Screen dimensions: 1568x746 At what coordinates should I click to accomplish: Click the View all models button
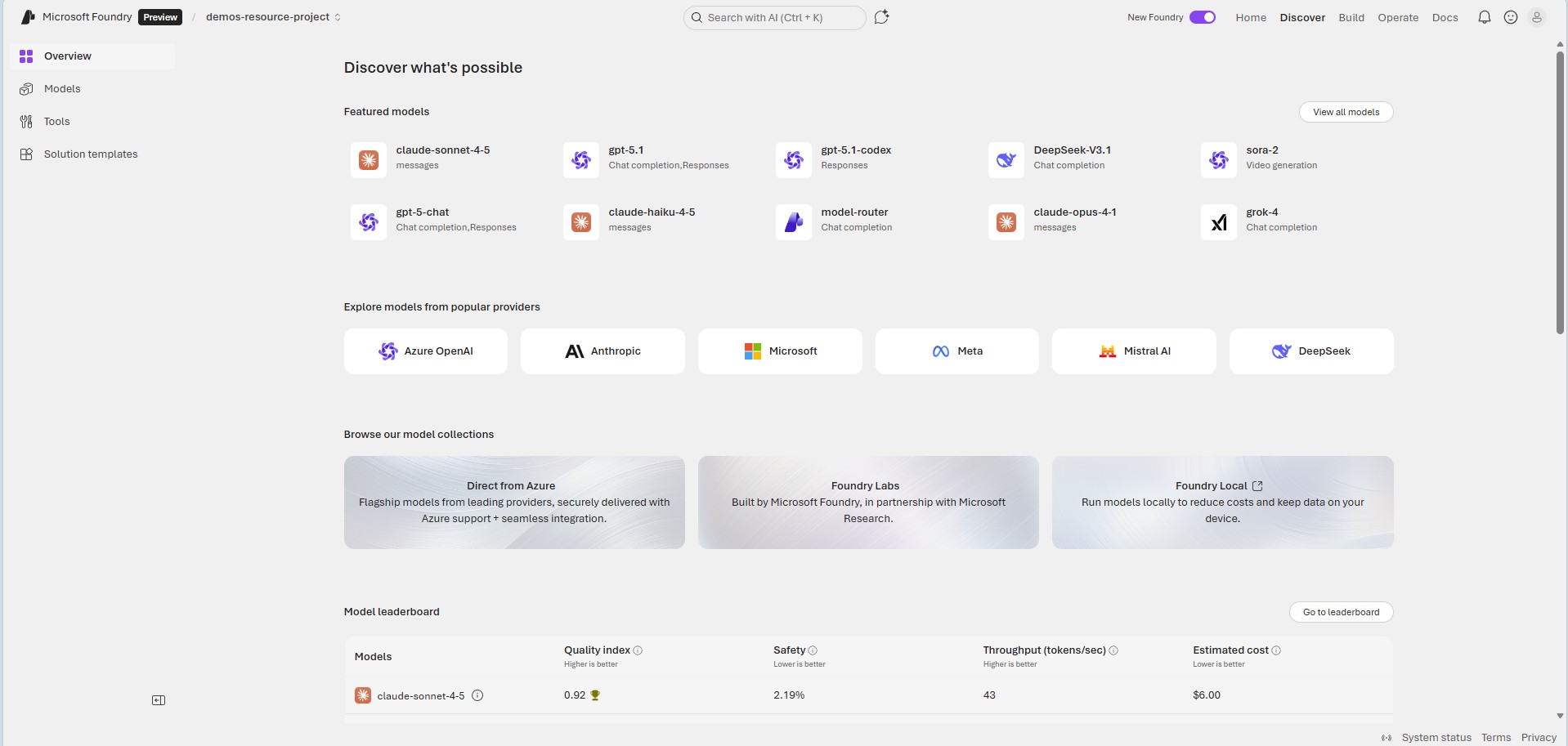[x=1346, y=112]
